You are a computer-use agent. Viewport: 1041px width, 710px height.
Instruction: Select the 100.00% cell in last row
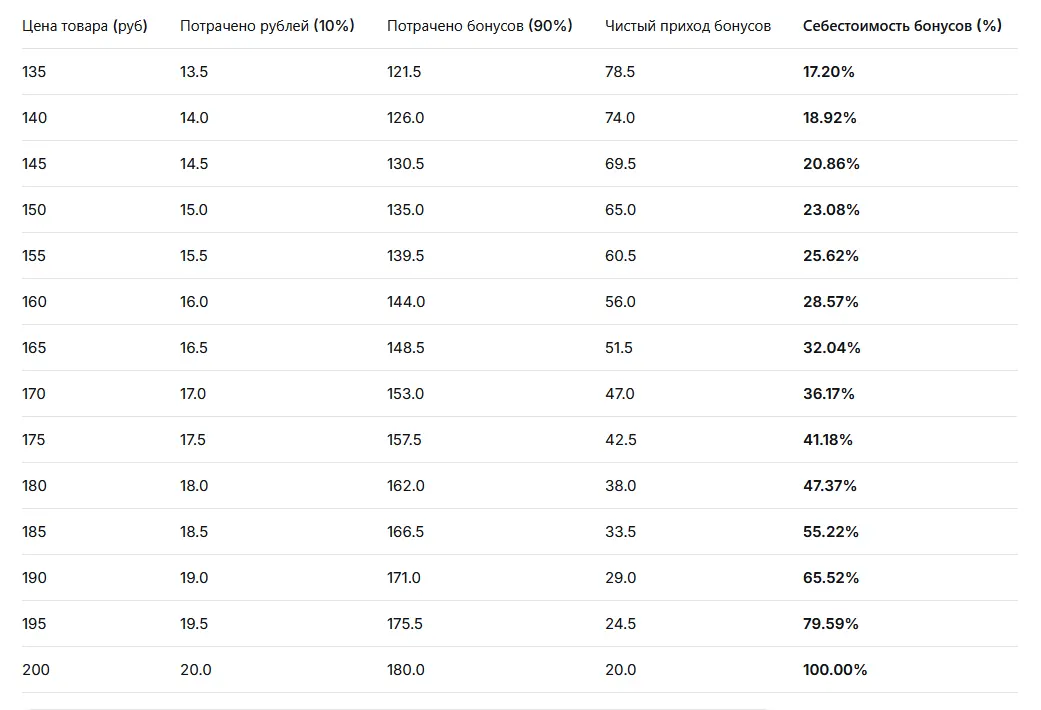tap(835, 669)
